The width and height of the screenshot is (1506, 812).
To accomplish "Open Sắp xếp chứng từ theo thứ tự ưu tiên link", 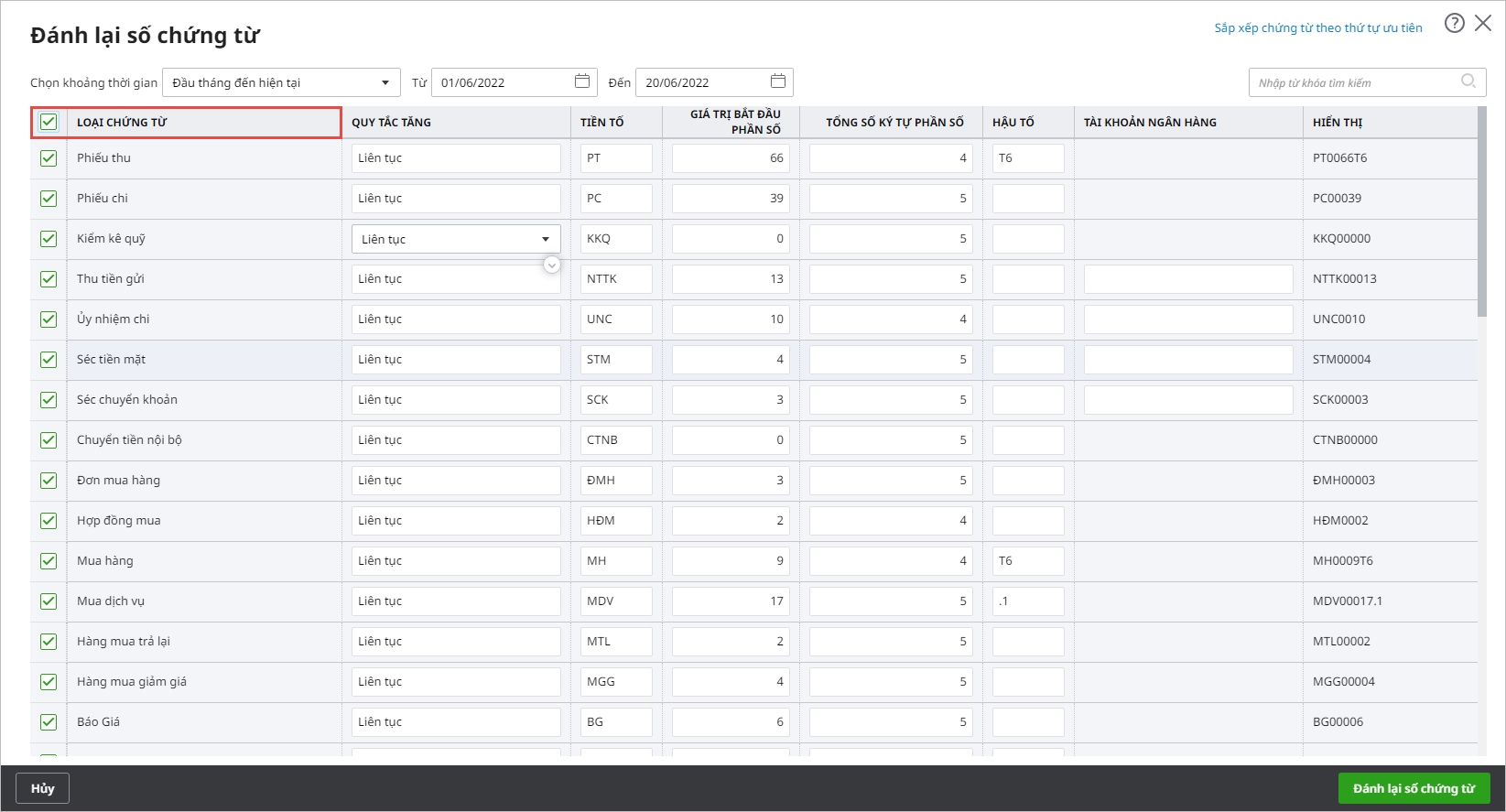I will pos(1317,28).
